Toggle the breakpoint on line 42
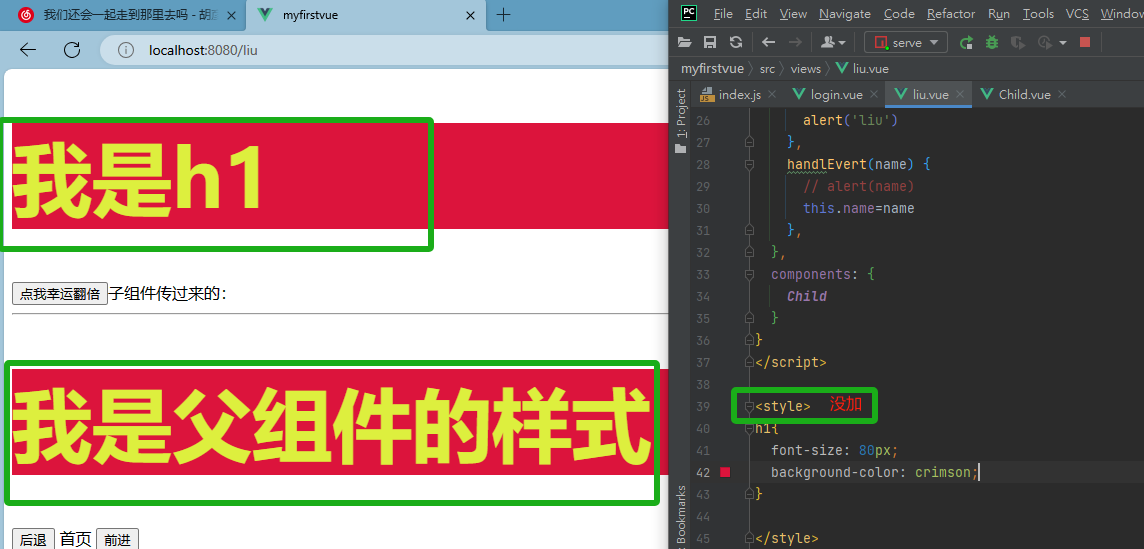The width and height of the screenshot is (1144, 549). [724, 472]
